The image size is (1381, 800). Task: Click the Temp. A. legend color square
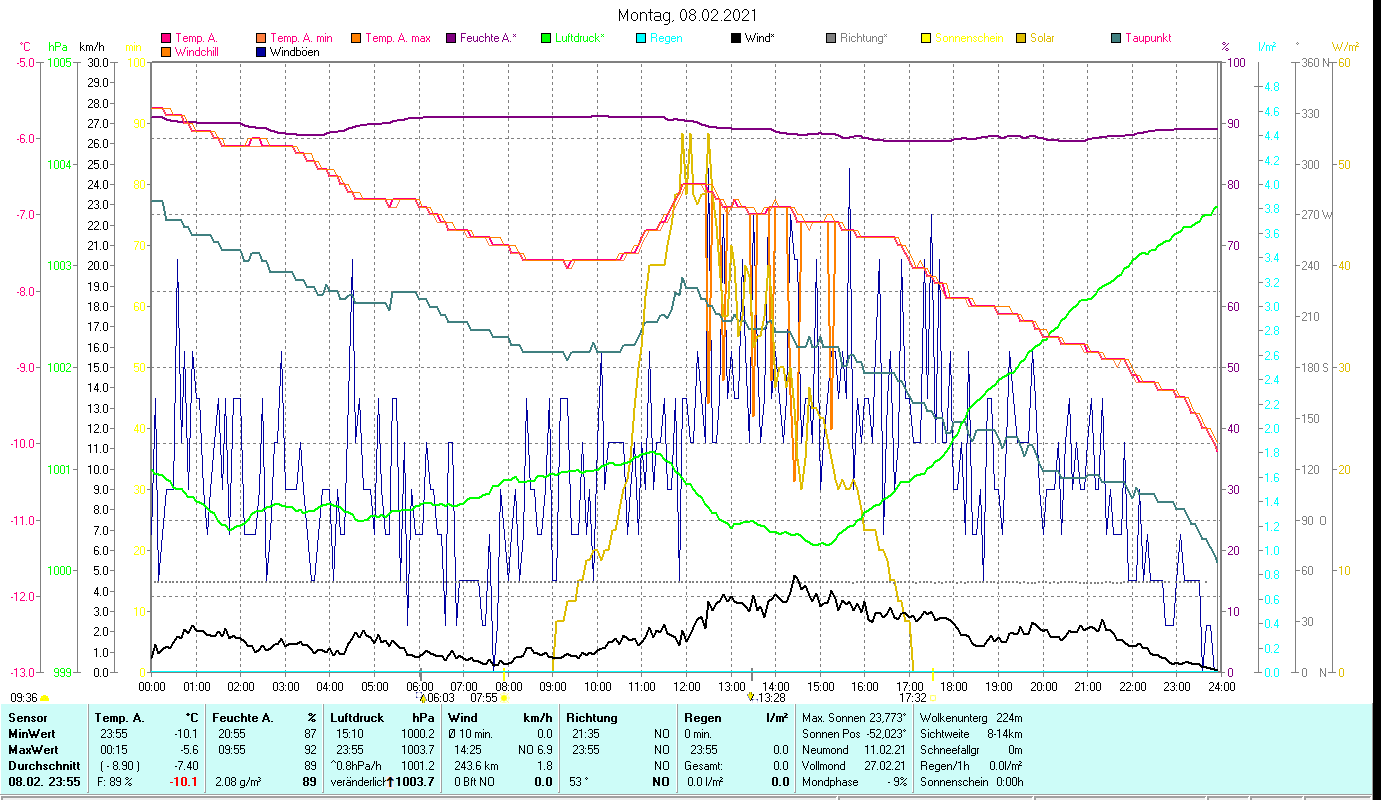(166, 38)
